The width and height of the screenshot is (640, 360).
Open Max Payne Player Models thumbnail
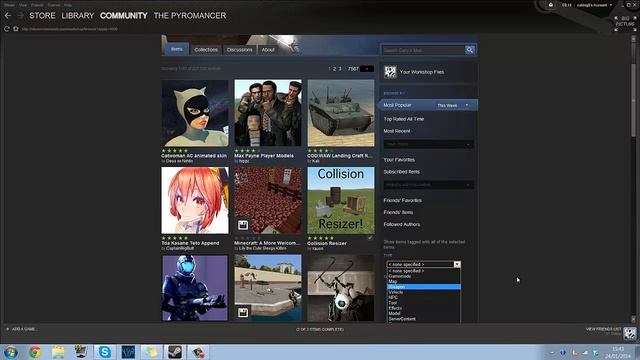(268, 113)
